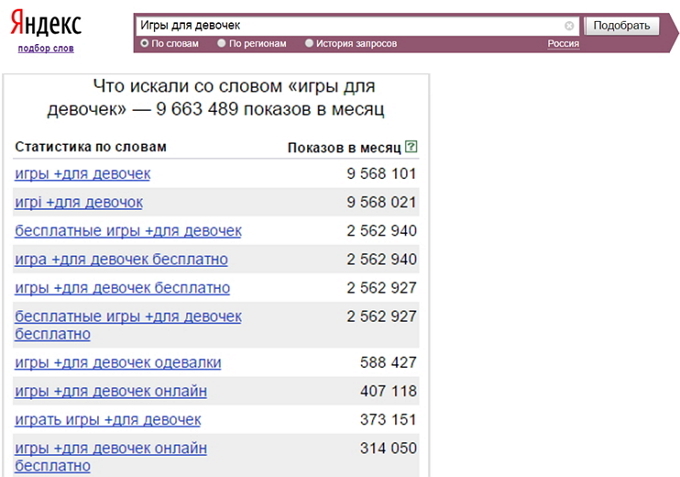Click the Яндекс logo

(x=44, y=25)
